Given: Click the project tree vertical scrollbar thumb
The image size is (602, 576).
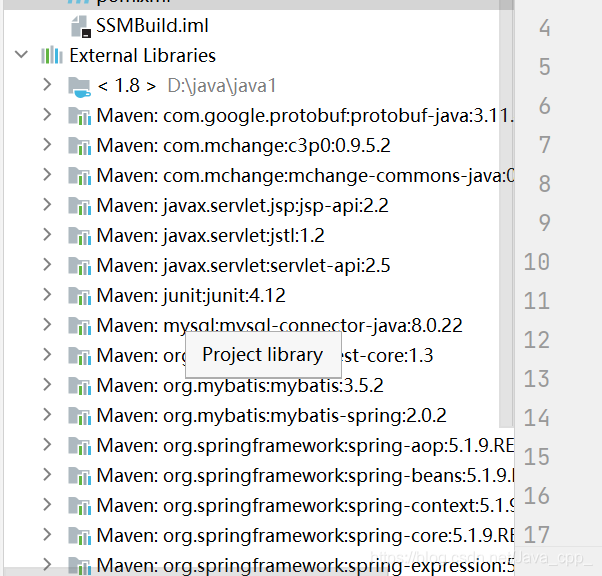Looking at the screenshot, I should (x=506, y=214).
